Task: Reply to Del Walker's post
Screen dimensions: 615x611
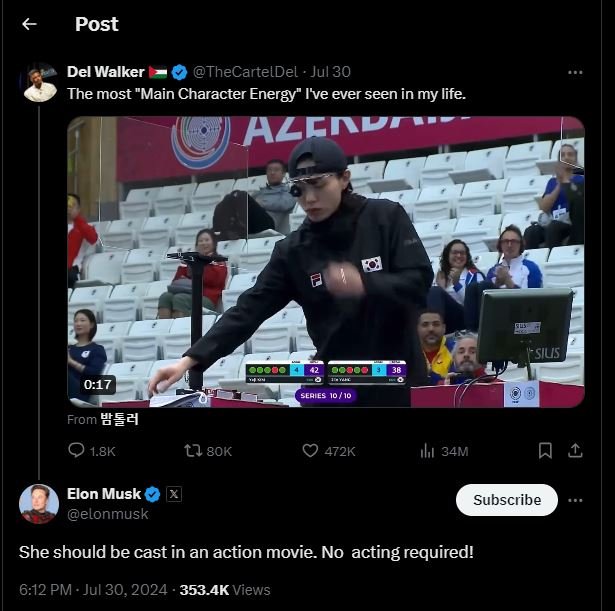Action: click(77, 451)
